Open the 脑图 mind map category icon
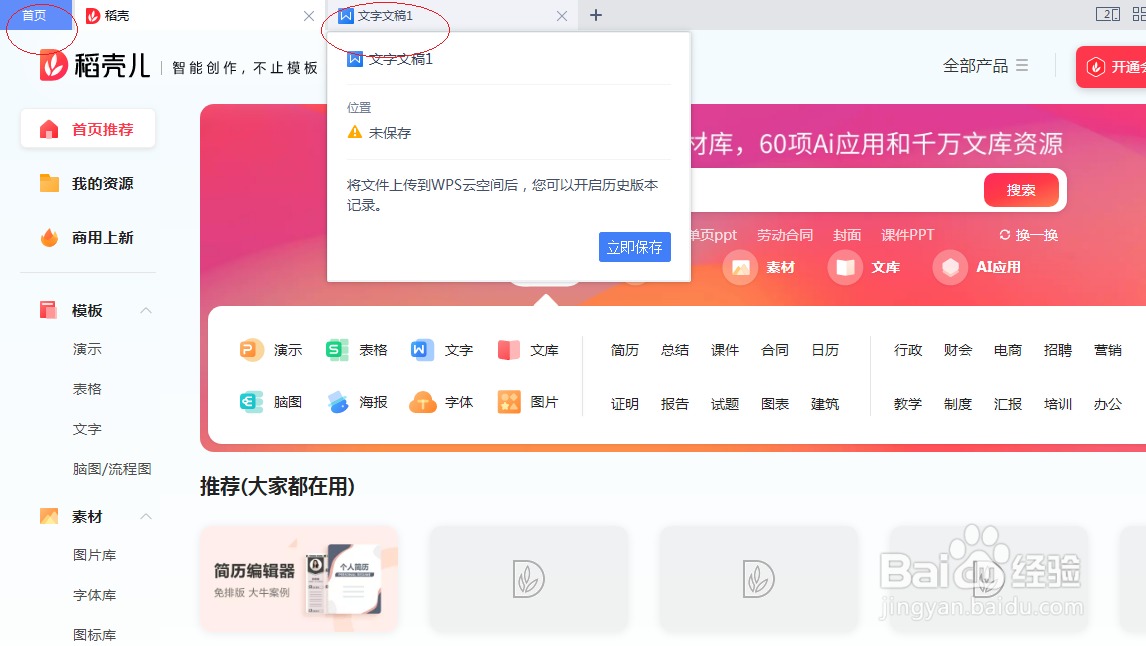Image resolution: width=1146 pixels, height=646 pixels. point(251,402)
